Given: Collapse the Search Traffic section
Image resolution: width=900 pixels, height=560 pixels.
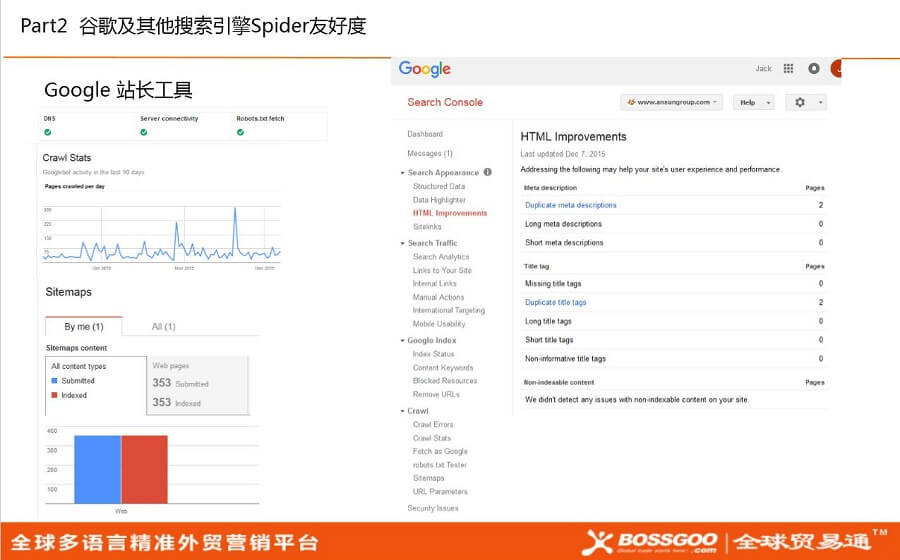Looking at the screenshot, I should click(402, 243).
